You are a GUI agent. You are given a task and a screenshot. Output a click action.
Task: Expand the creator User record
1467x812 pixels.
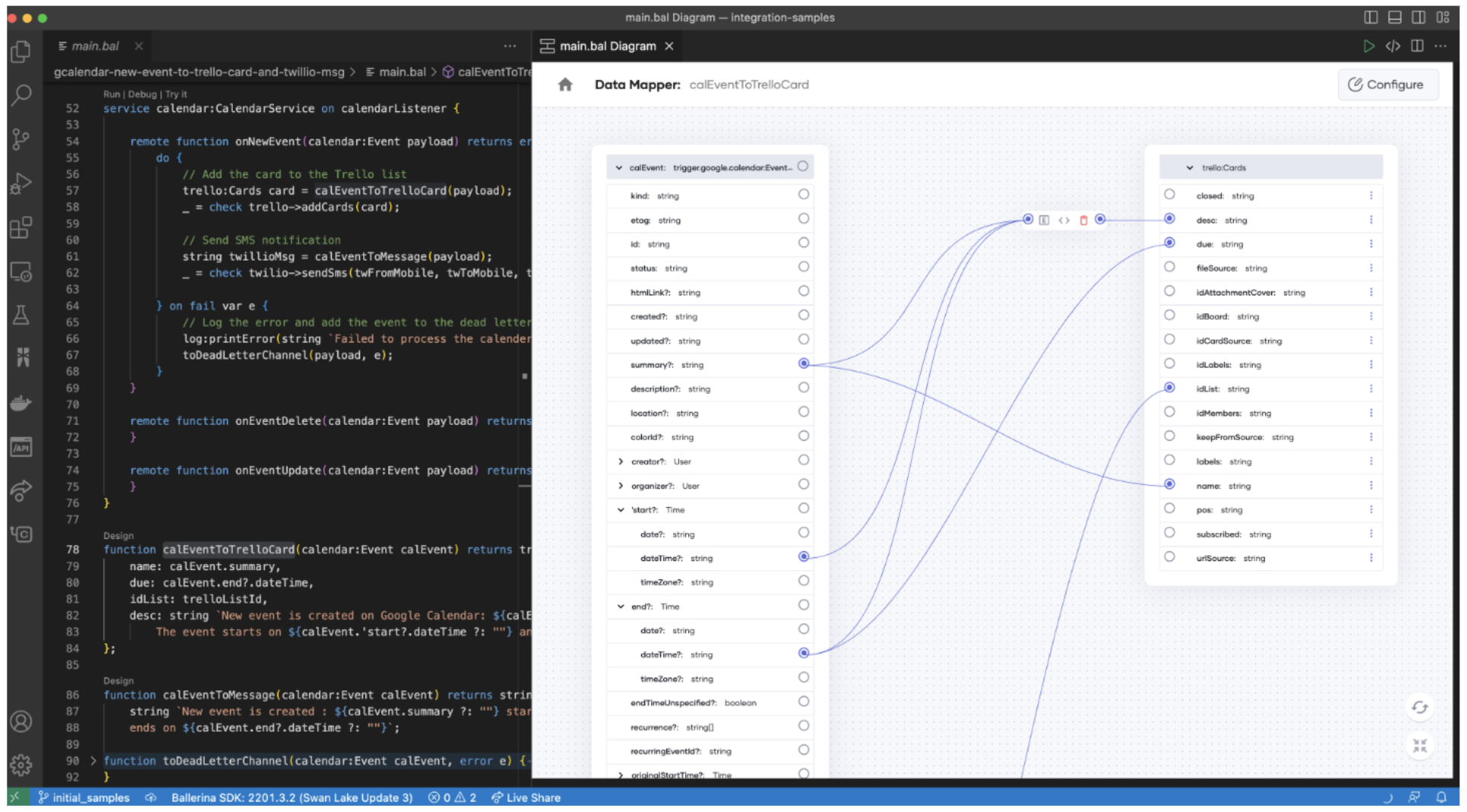pyautogui.click(x=621, y=461)
